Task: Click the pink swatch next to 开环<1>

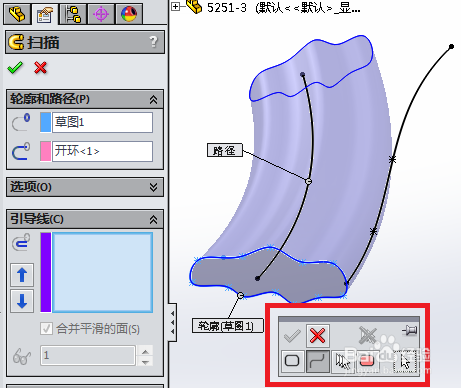Action: click(45, 151)
